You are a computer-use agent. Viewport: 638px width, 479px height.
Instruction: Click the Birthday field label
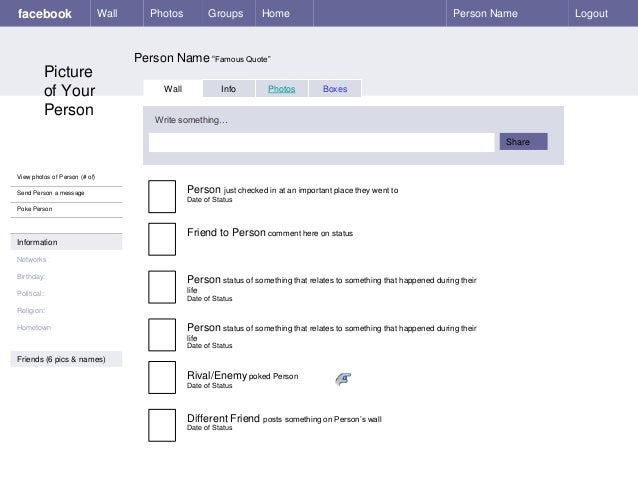pos(31,277)
